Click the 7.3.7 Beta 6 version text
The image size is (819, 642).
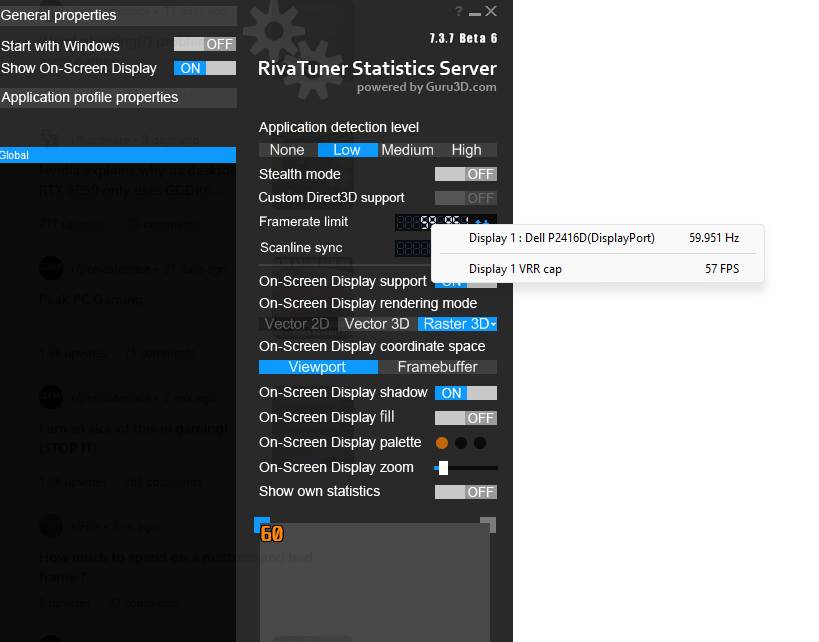point(463,39)
